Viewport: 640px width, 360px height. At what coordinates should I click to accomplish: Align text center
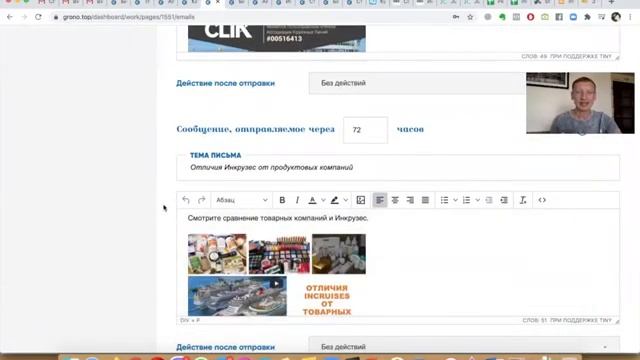point(395,200)
